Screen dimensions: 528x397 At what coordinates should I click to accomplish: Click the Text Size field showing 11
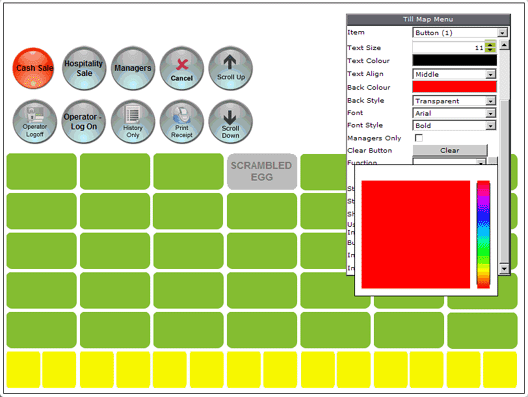click(448, 47)
